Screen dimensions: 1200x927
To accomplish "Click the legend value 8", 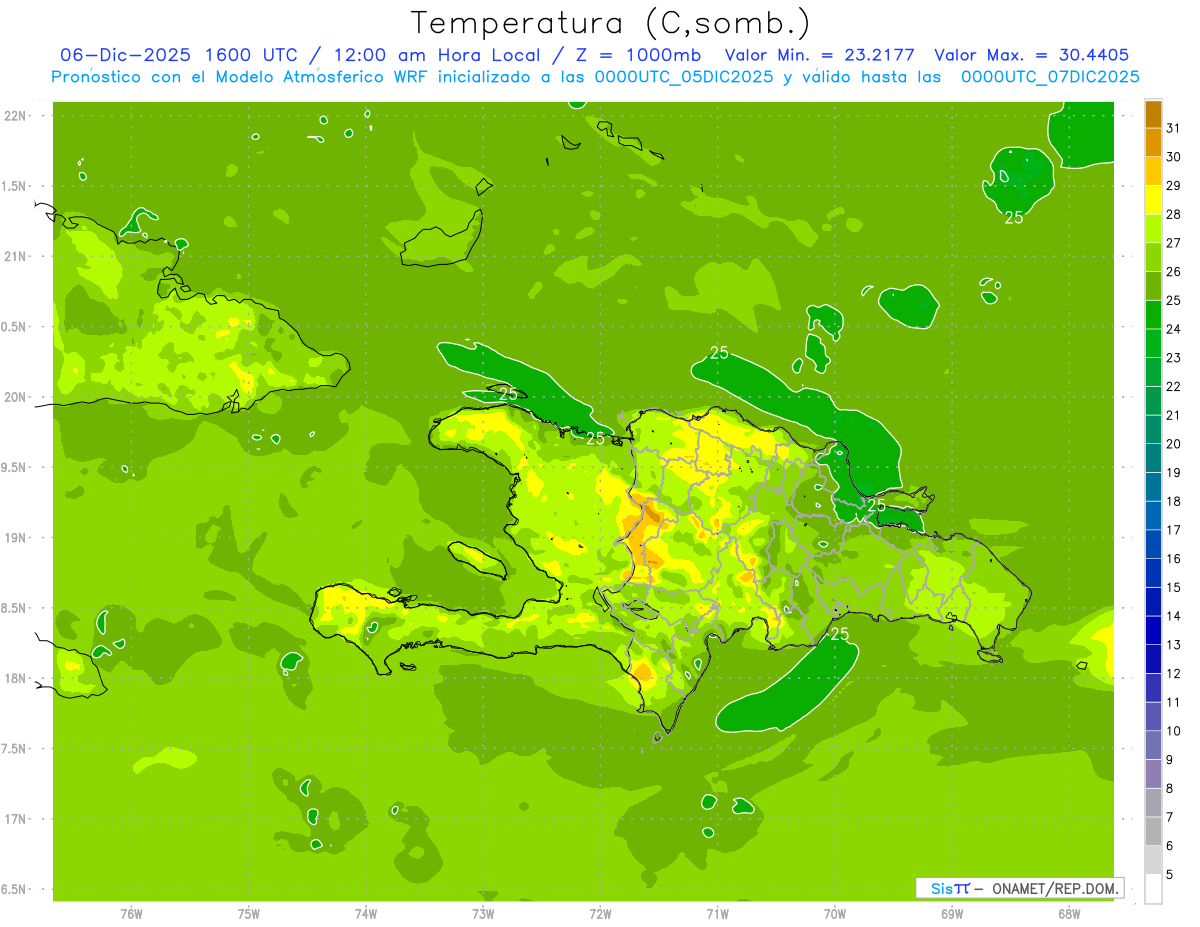I will click(1169, 788).
